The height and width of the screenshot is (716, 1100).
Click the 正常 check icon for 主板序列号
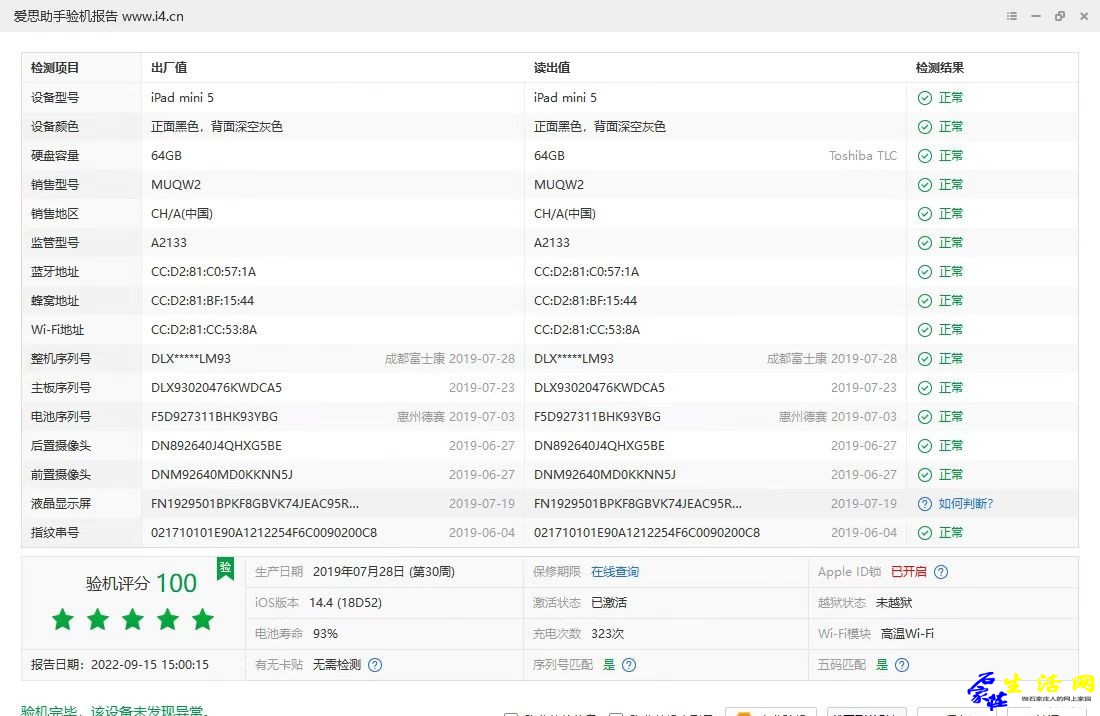pos(925,388)
